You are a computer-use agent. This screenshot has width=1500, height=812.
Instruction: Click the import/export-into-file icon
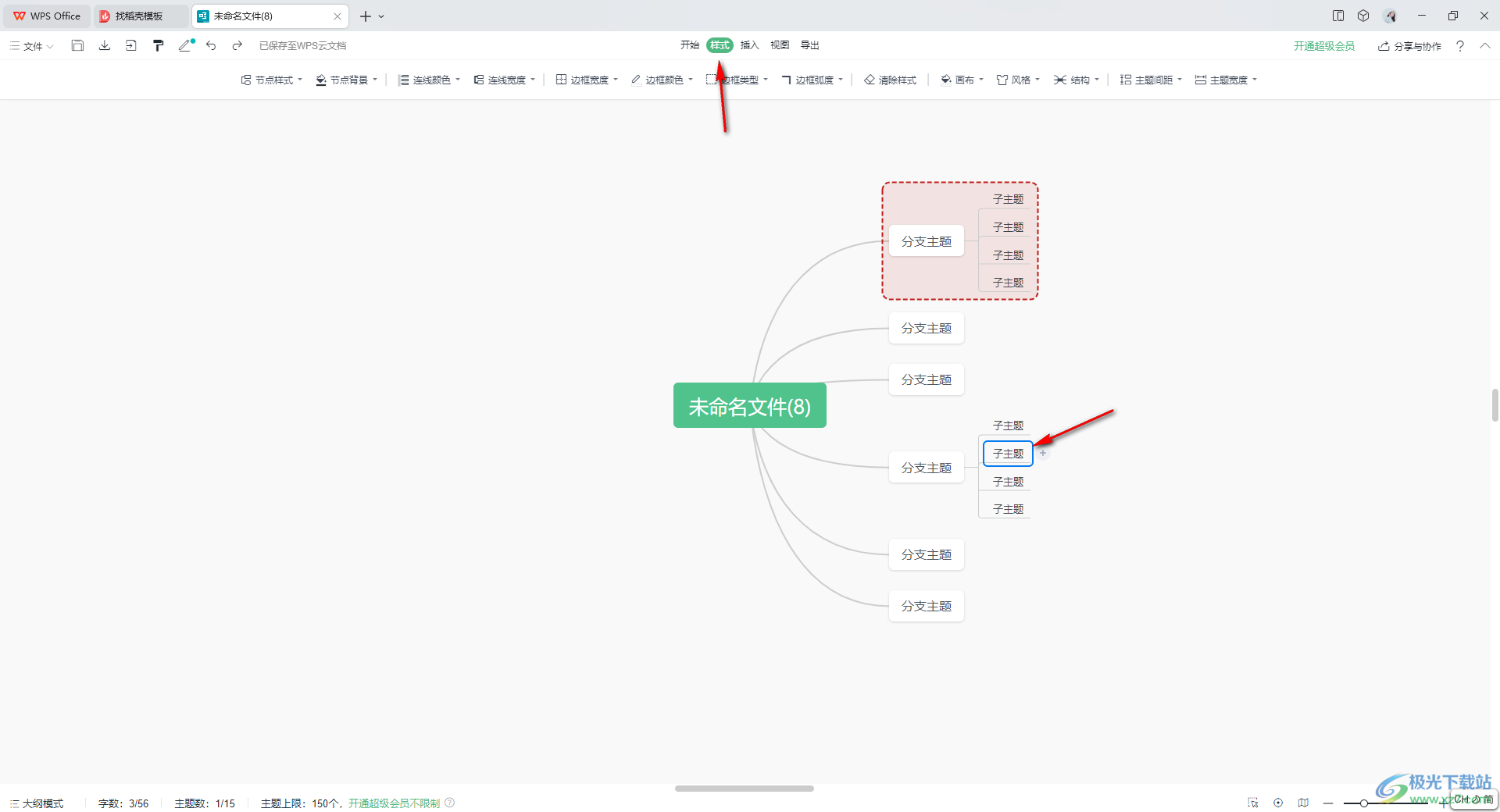tap(130, 45)
